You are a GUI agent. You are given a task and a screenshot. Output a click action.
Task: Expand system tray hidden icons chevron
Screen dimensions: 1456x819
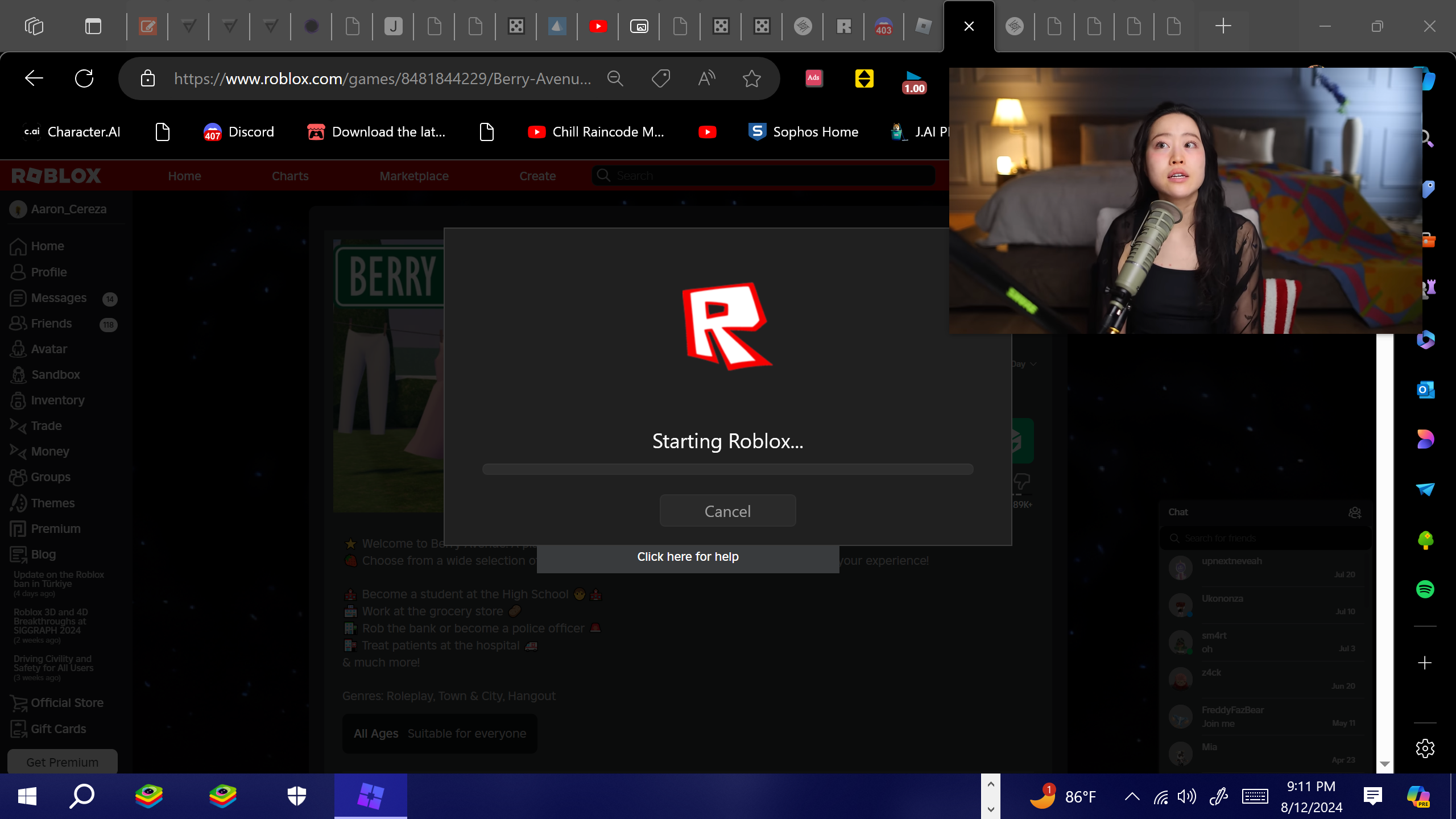(1132, 796)
